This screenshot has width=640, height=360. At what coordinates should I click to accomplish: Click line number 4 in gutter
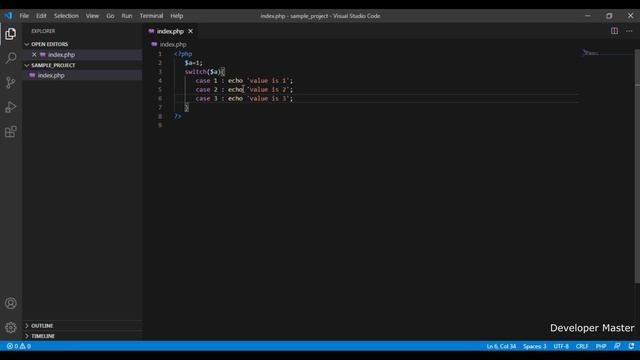160,80
